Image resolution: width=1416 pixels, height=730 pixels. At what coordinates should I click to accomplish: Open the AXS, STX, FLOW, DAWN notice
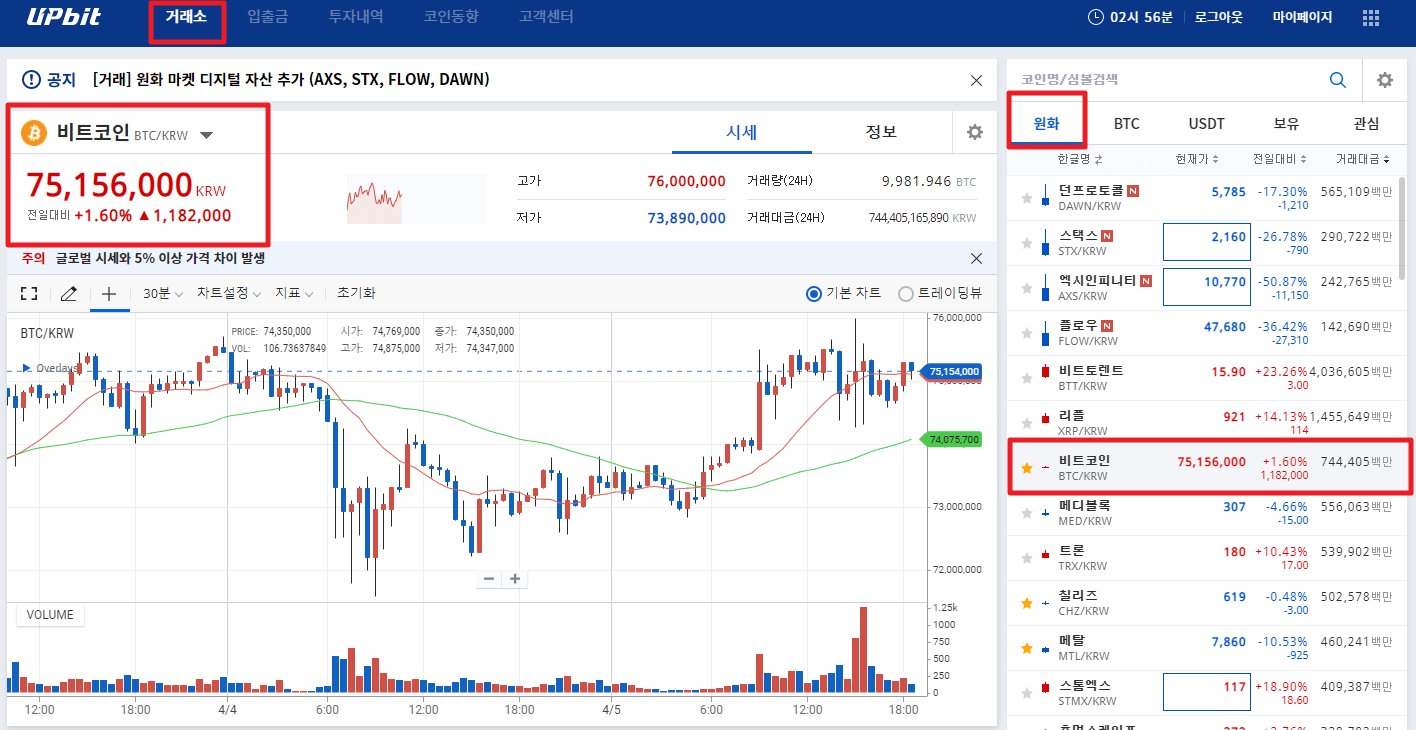[x=291, y=79]
